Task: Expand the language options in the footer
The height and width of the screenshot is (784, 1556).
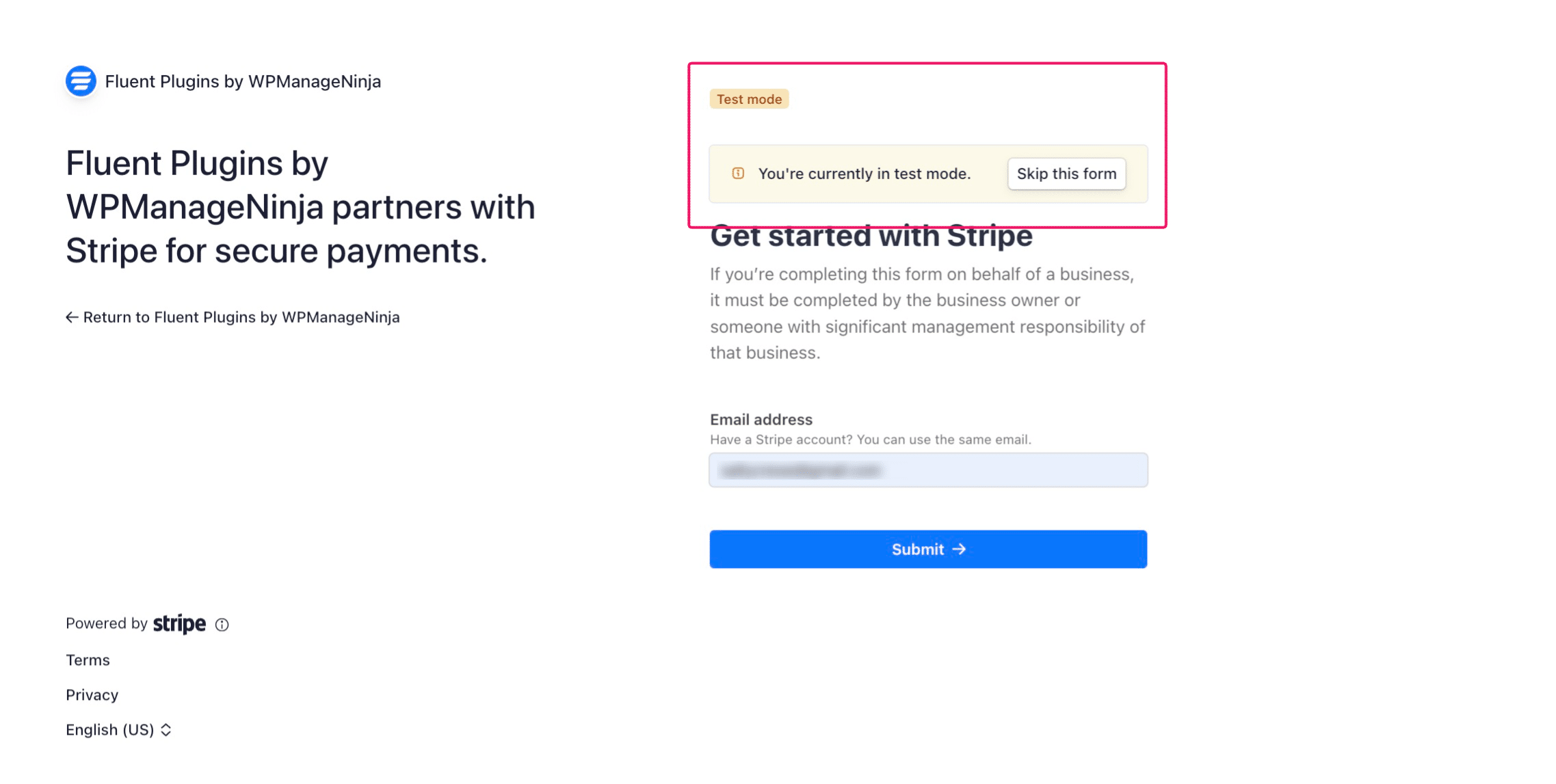Action: (x=116, y=730)
